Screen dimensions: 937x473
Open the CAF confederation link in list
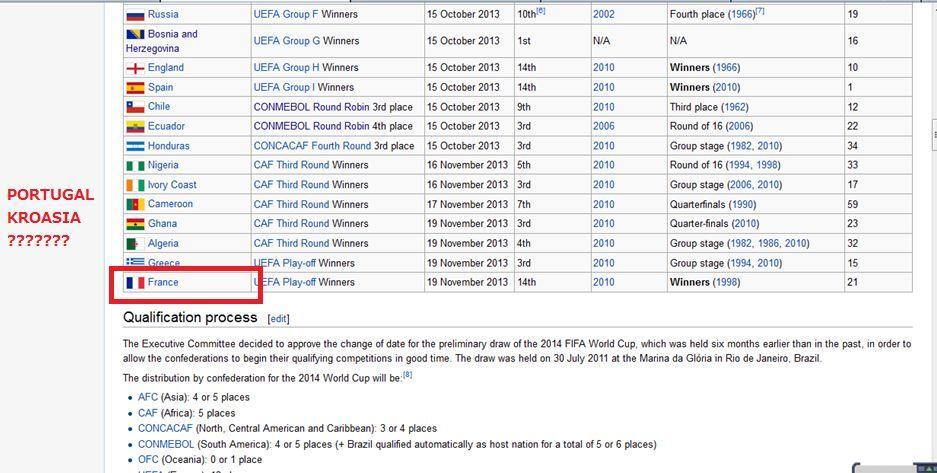tap(148, 413)
